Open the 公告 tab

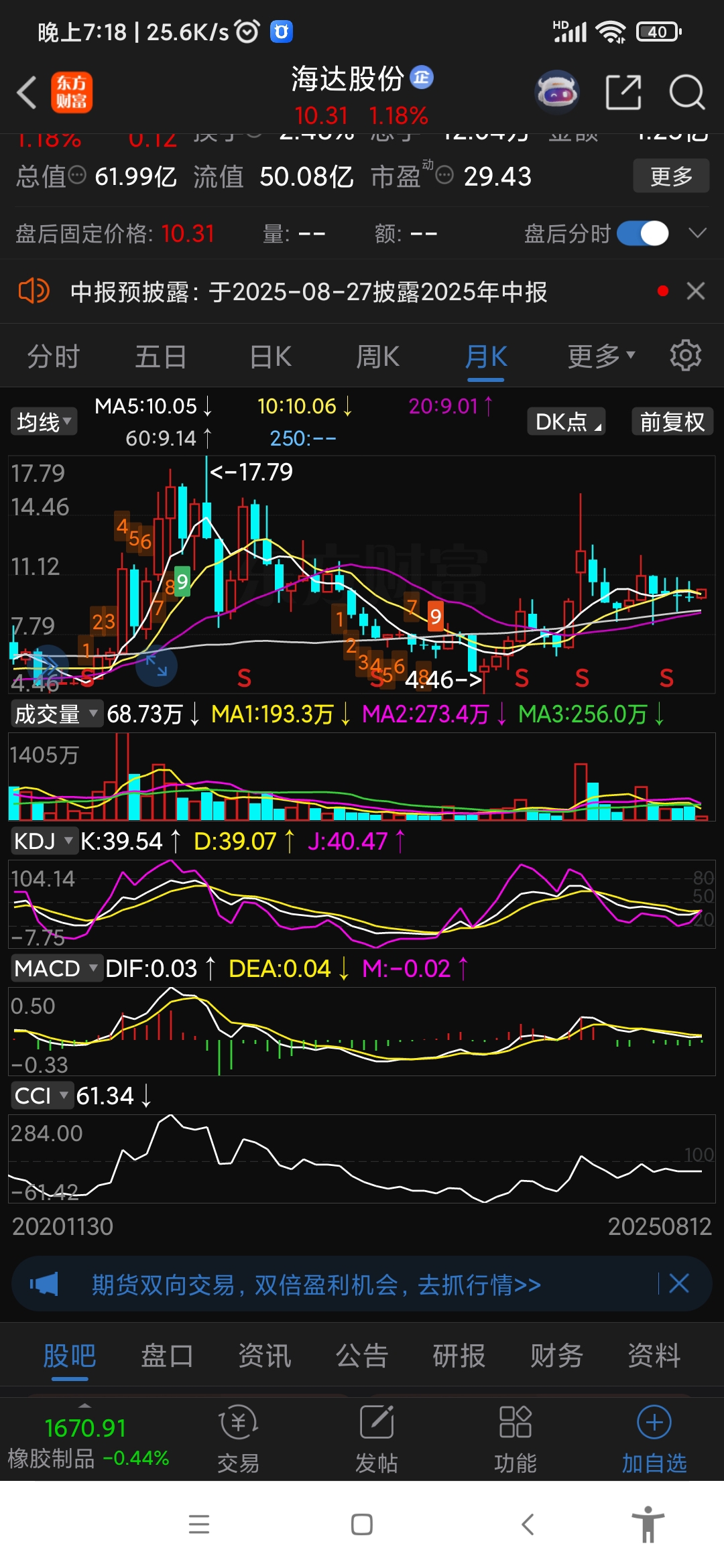pyautogui.click(x=362, y=1356)
